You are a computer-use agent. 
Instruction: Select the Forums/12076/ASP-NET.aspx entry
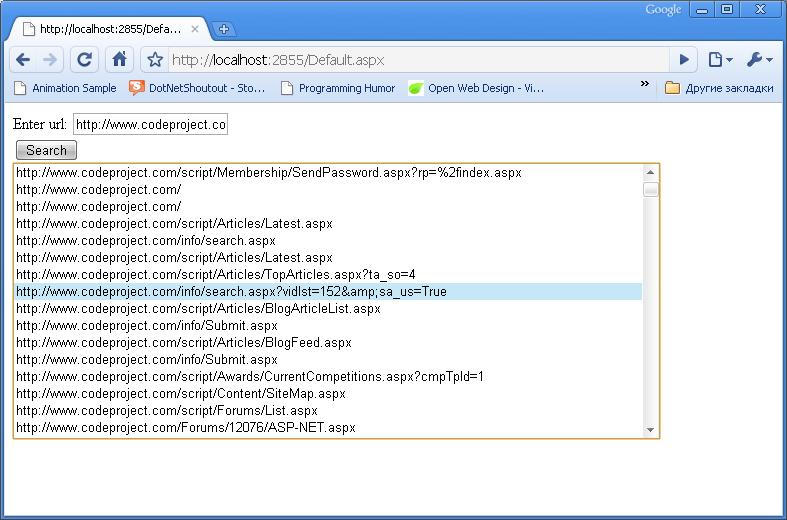coord(328,428)
